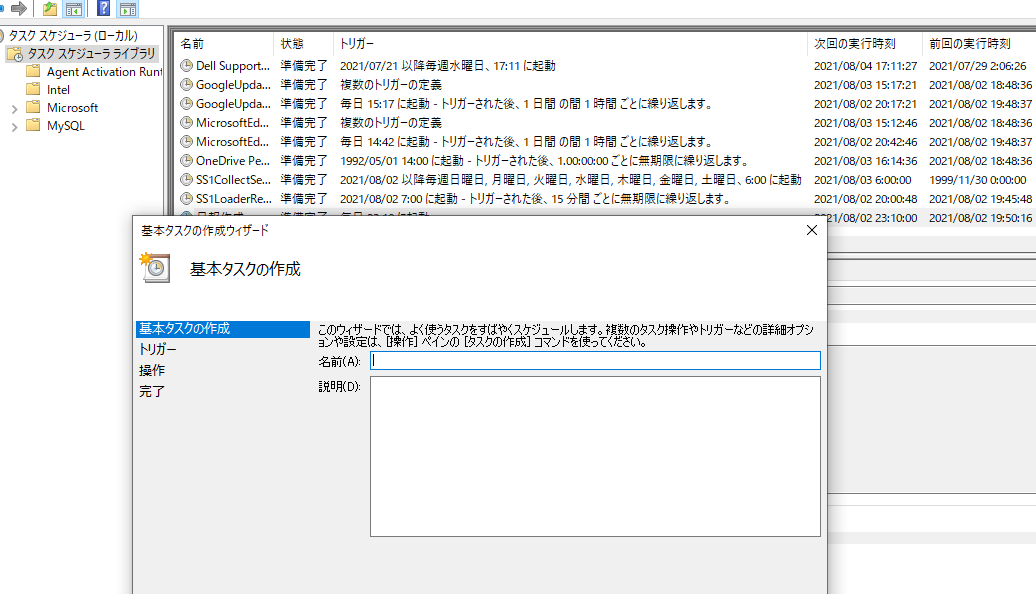Click the Intel folder icon
This screenshot has width=1036, height=594.
33,89
